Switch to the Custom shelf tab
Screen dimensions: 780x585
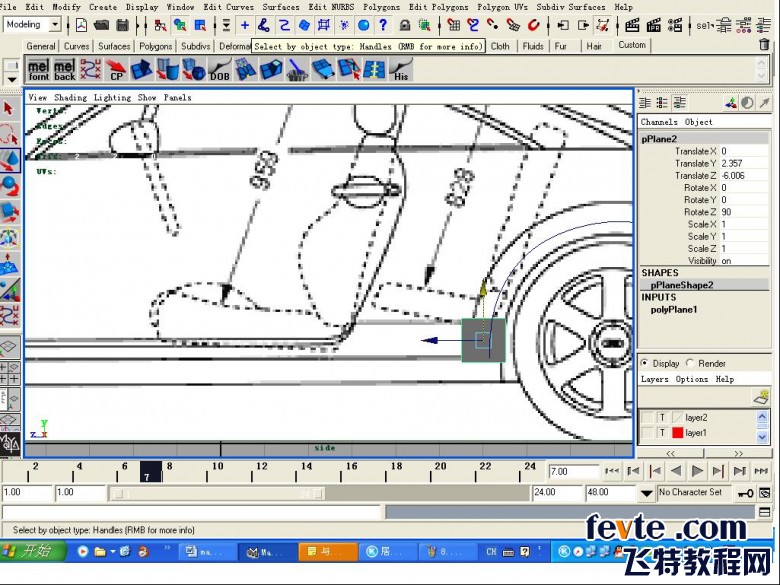[x=632, y=45]
